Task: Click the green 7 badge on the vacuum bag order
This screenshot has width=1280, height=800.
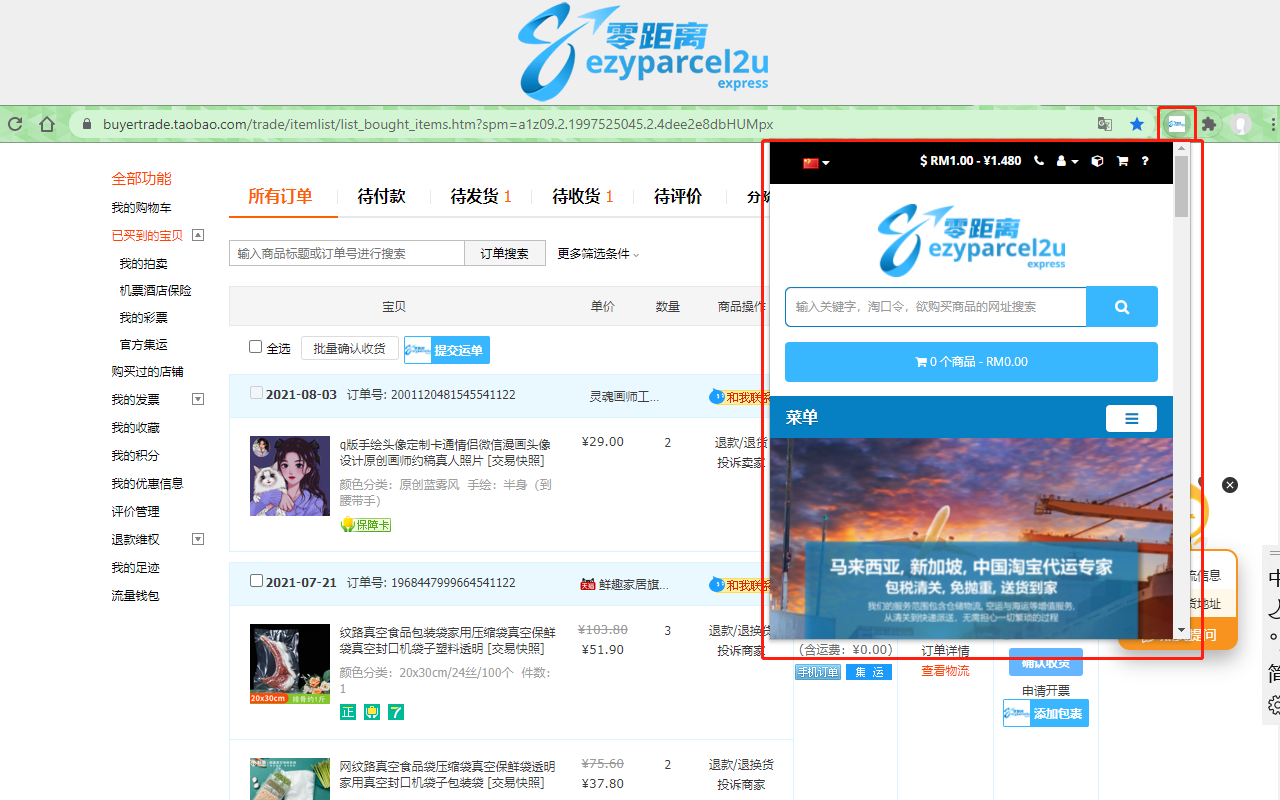Action: [x=396, y=712]
